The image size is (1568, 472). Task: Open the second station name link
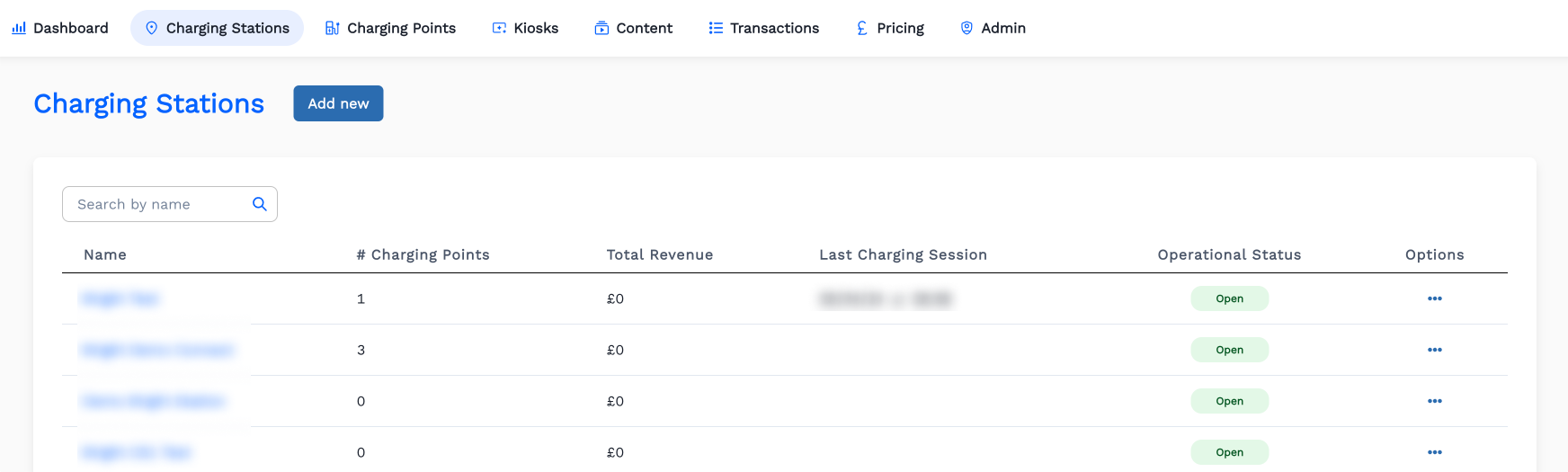[157, 350]
